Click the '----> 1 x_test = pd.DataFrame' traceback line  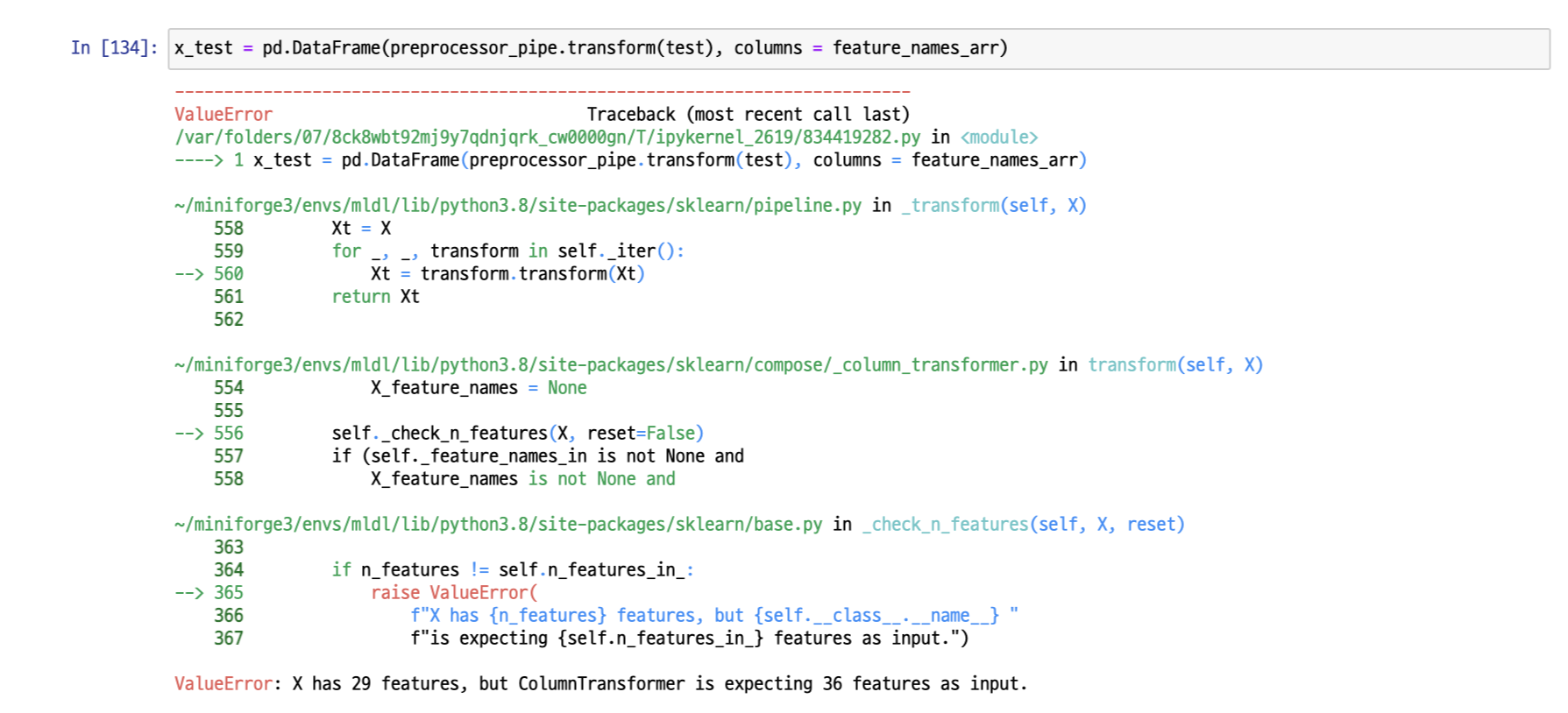point(630,160)
